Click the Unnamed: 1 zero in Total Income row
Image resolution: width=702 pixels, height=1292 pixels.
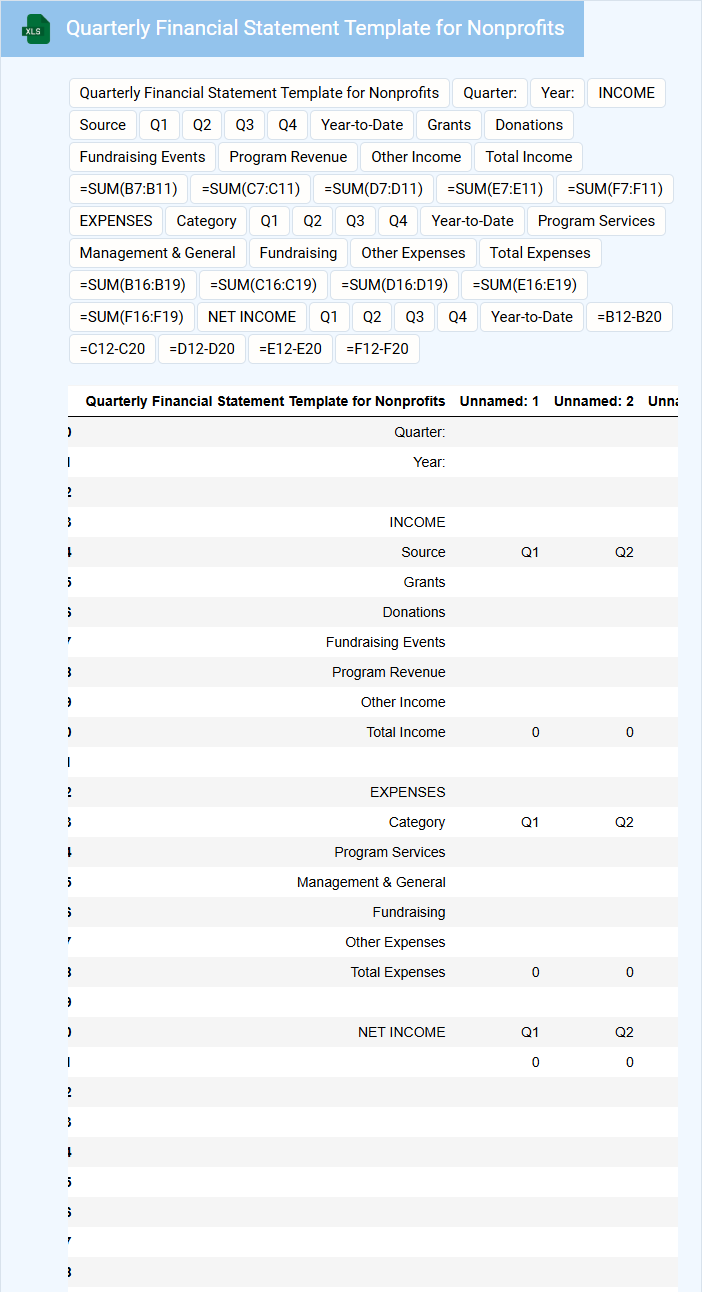536,732
